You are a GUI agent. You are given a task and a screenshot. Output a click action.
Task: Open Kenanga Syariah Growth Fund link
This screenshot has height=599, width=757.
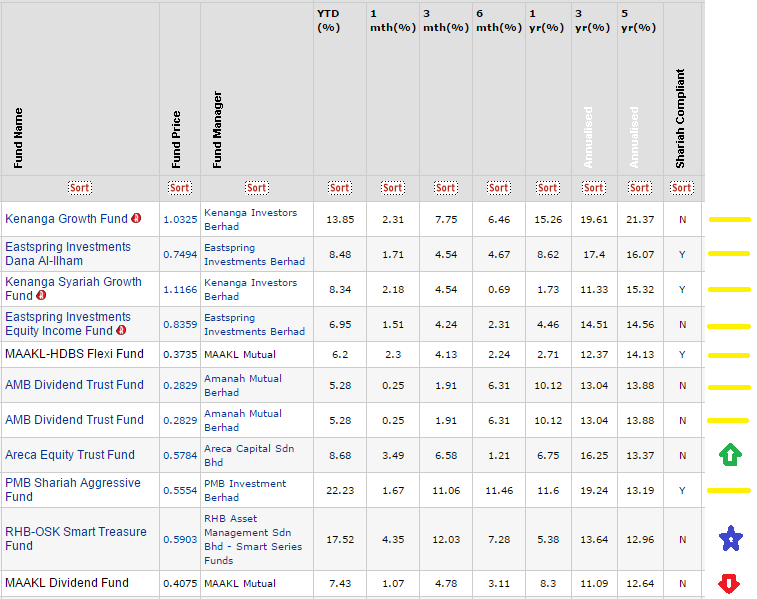73,289
